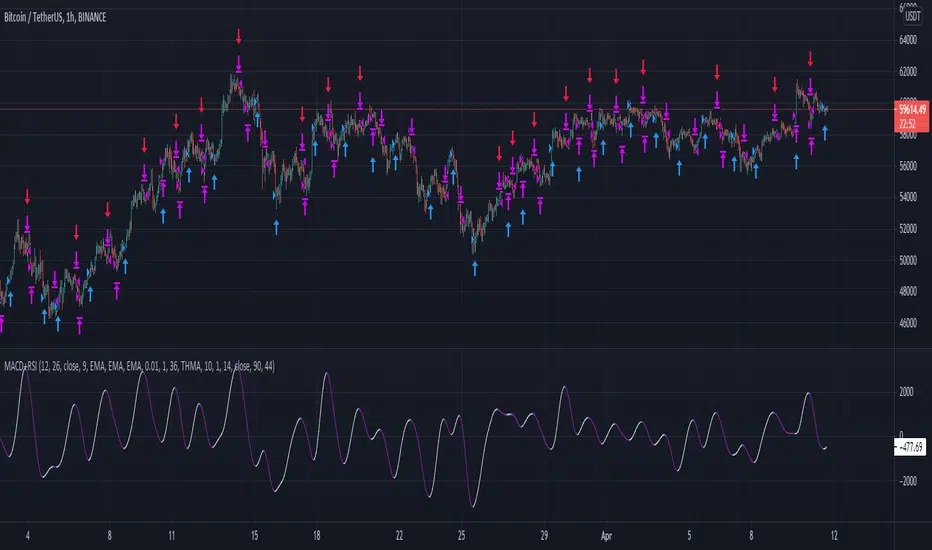Screen dimensions: 932x550
Task: Open the USDT currency selector
Action: (x=910, y=15)
